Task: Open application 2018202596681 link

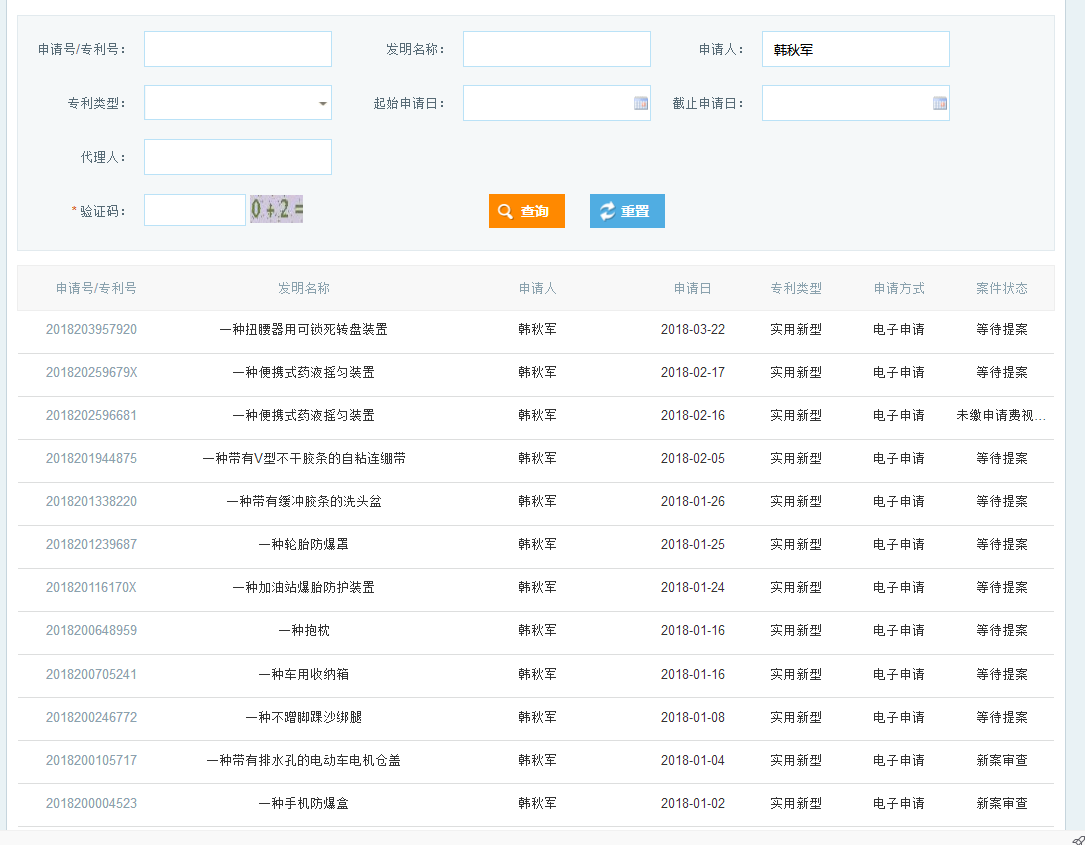Action: pos(91,415)
